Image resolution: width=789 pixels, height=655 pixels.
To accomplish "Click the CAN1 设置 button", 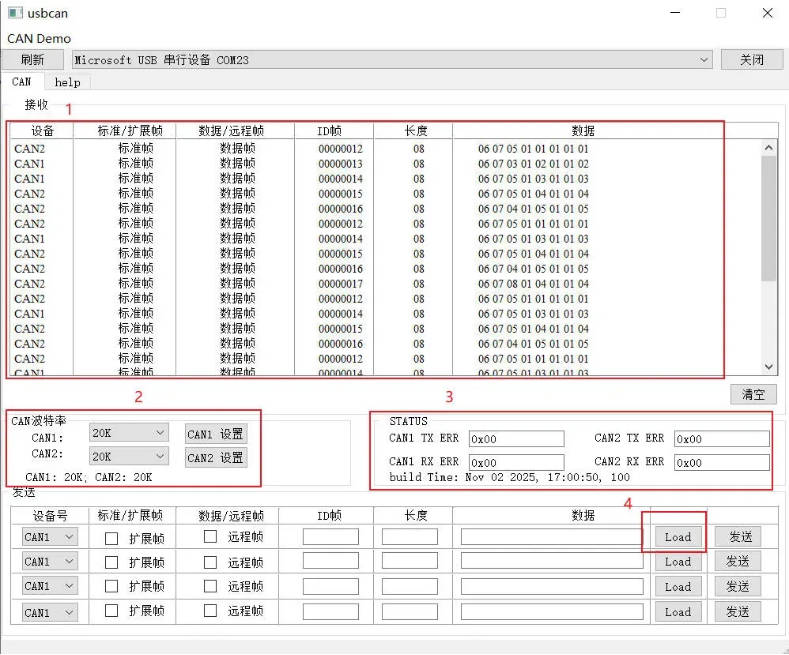I will coord(216,434).
